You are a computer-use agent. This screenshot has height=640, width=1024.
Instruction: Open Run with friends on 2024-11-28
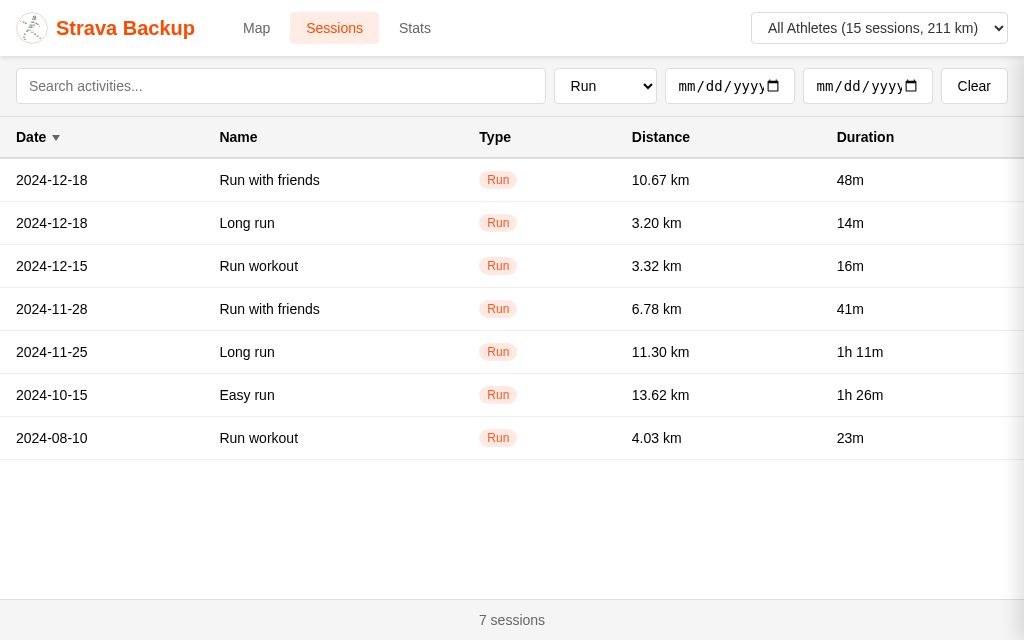pos(512,309)
